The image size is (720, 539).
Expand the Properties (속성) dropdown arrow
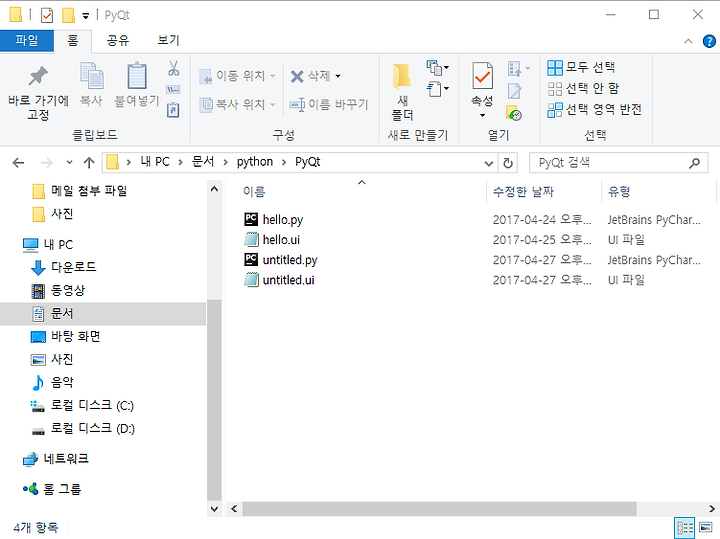483,116
